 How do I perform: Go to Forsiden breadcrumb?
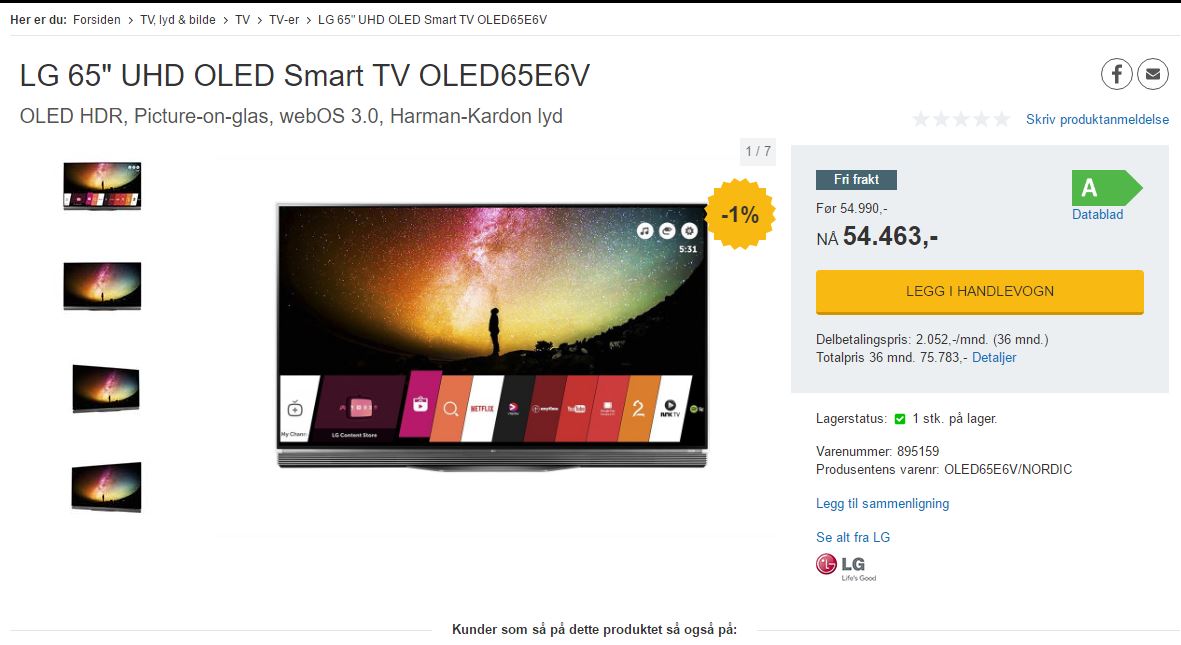click(x=96, y=20)
